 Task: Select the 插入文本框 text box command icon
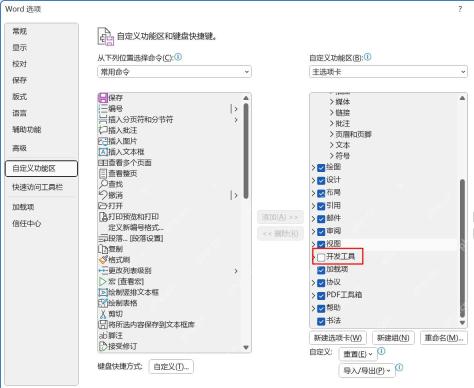[x=103, y=152]
